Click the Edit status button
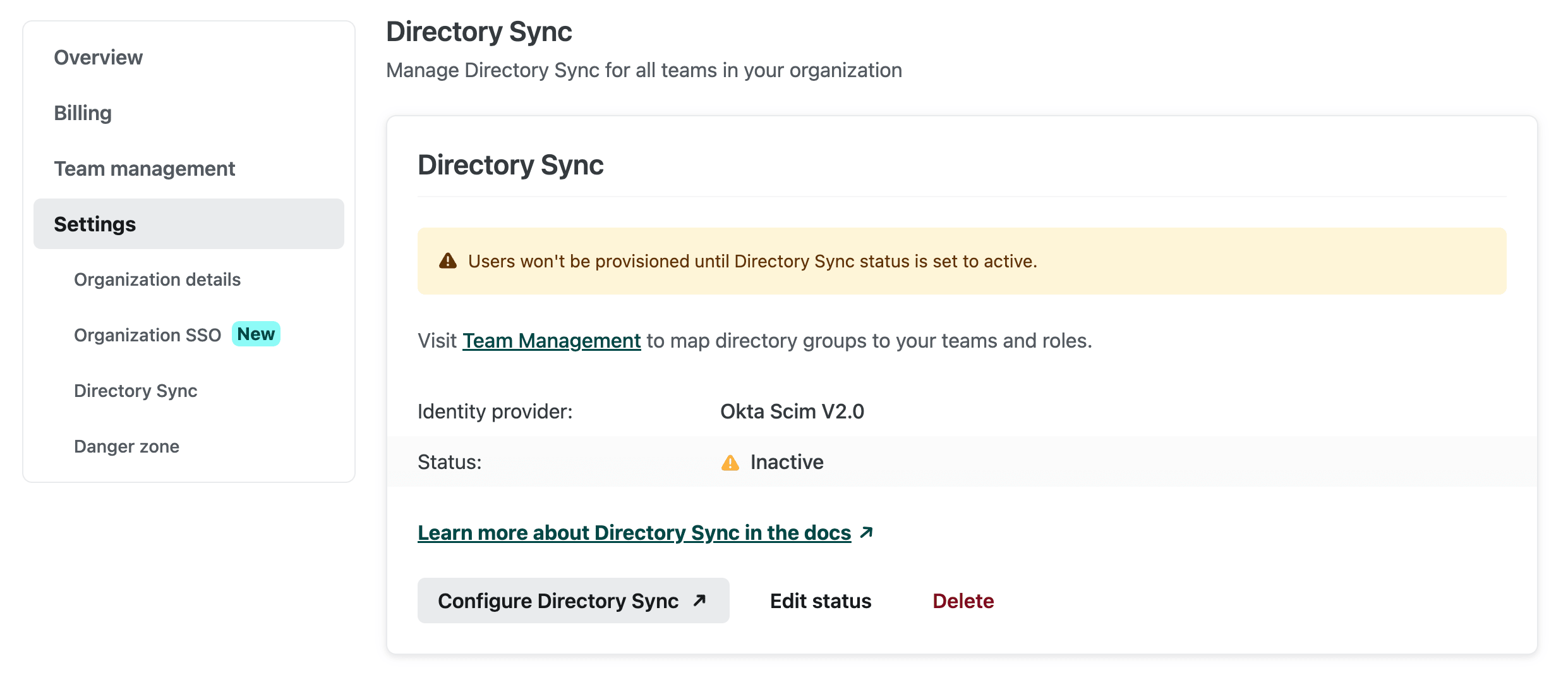 [820, 601]
